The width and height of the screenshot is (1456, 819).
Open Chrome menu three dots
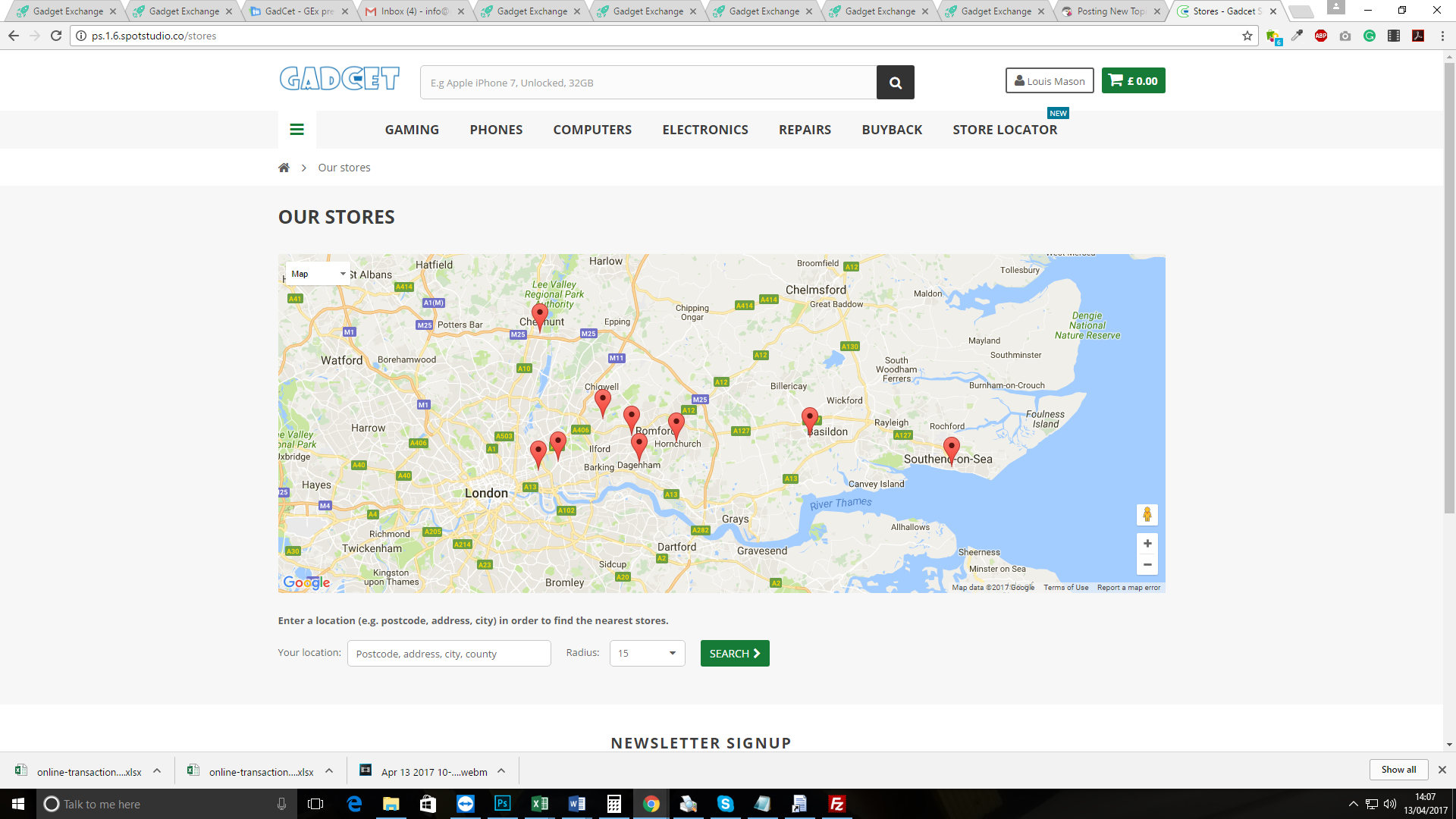[x=1442, y=36]
